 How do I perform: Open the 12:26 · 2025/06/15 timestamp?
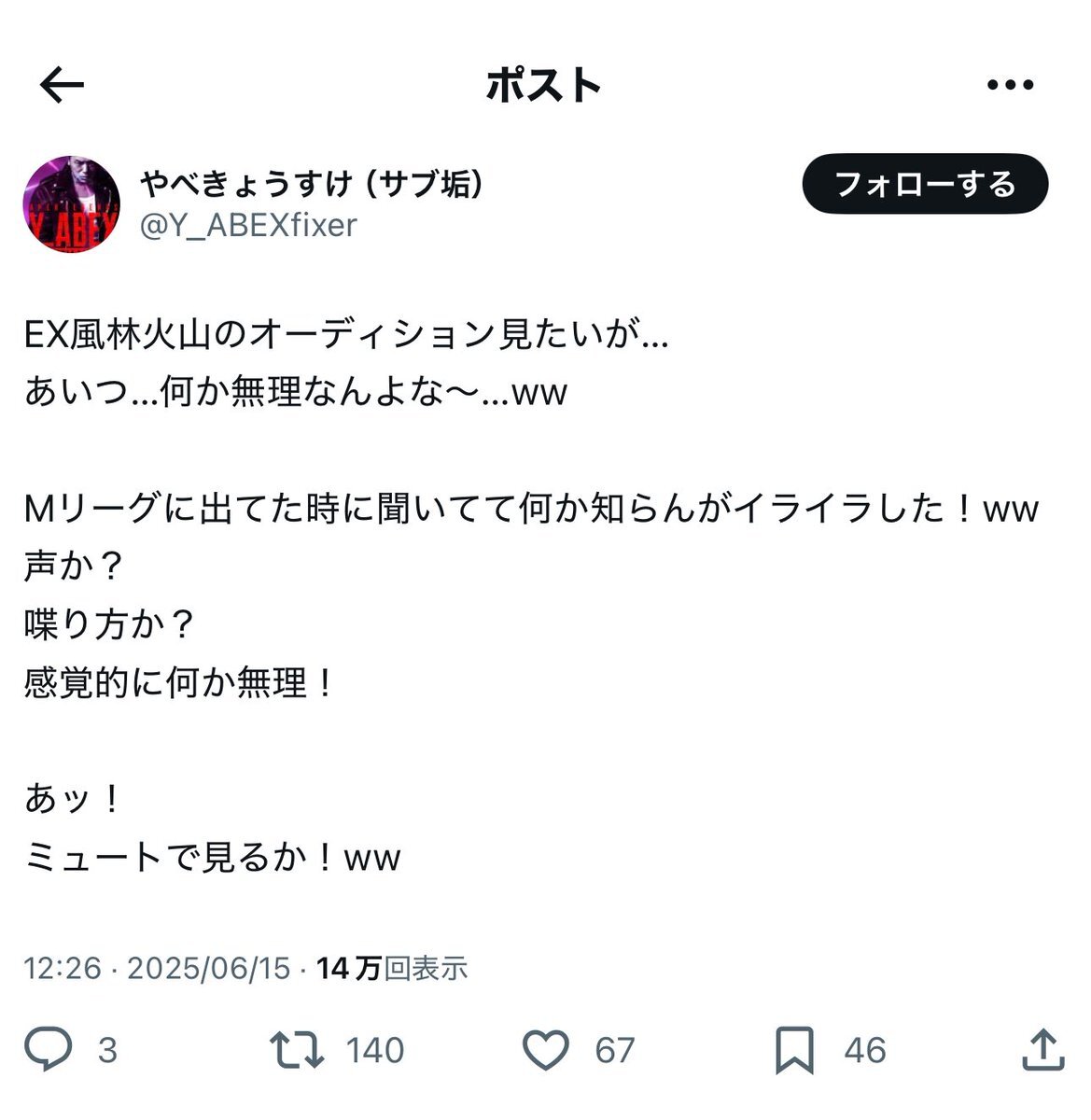pyautogui.click(x=158, y=968)
